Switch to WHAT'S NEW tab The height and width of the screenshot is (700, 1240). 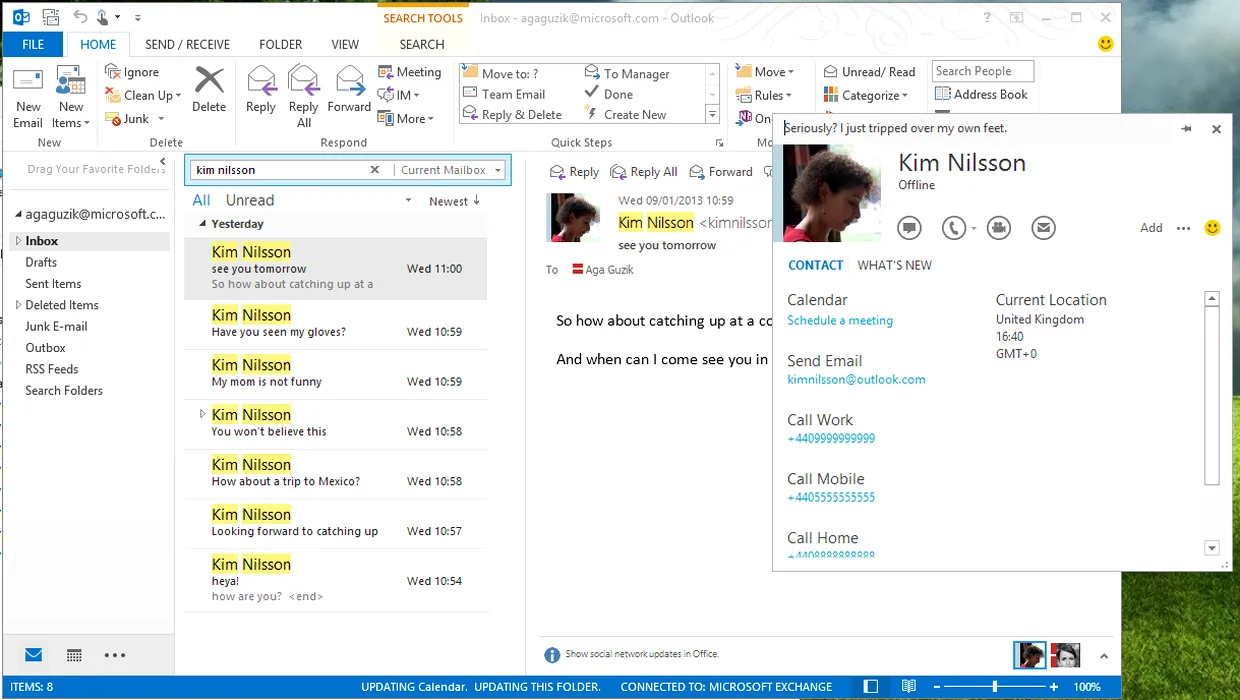[x=894, y=265]
